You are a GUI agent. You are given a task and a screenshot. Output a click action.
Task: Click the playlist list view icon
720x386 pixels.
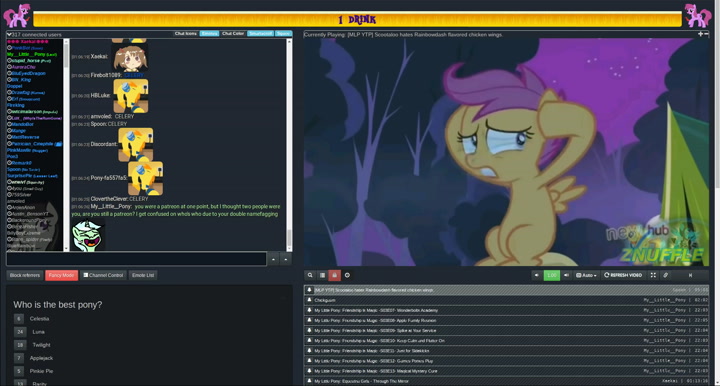[322, 275]
